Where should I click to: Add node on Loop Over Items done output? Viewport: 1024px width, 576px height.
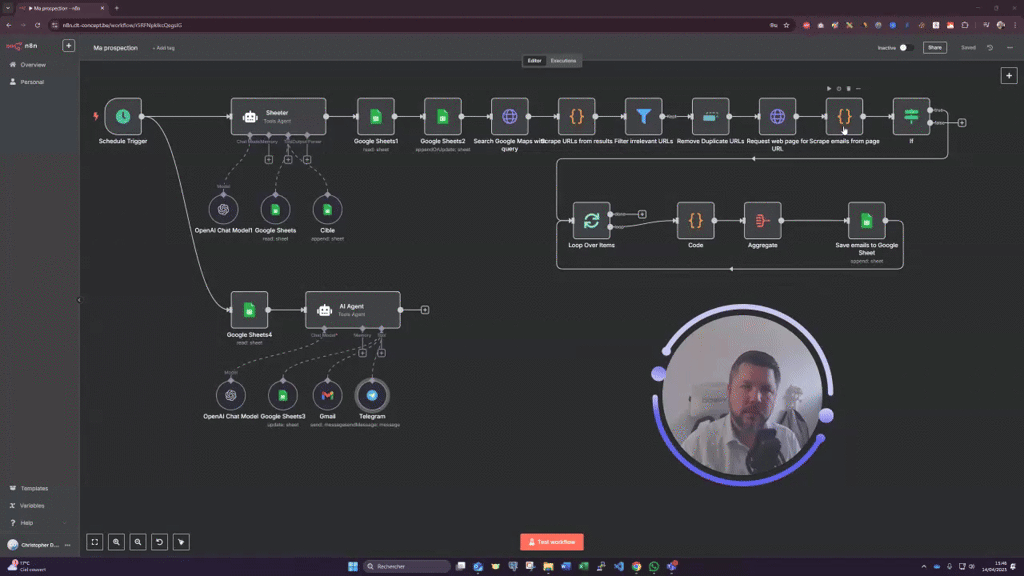pos(642,214)
